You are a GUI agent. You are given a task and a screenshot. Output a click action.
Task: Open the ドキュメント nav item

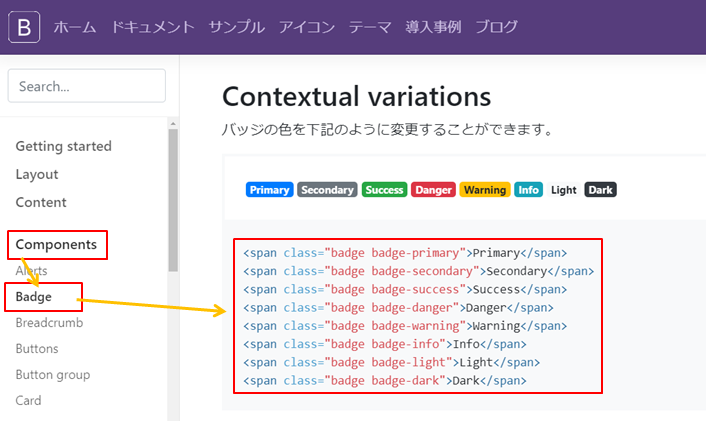tap(153, 27)
